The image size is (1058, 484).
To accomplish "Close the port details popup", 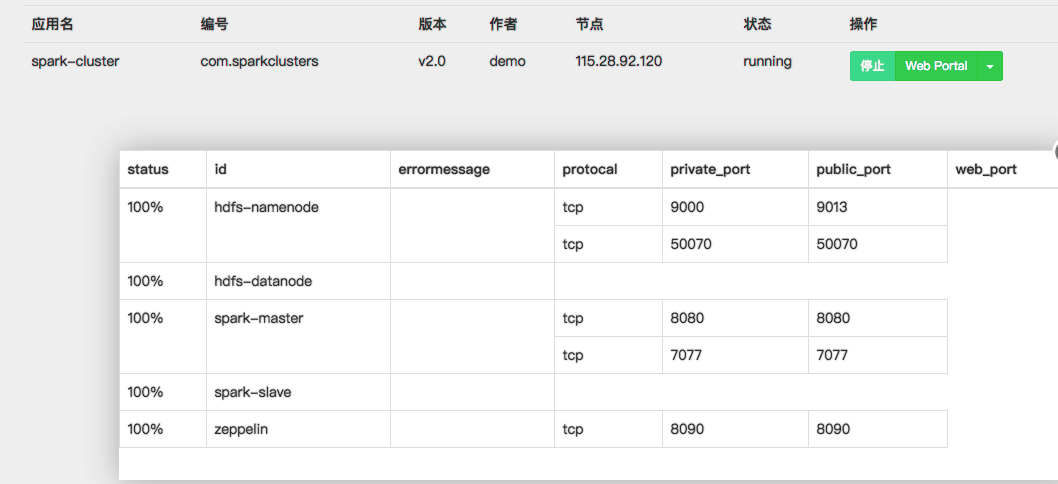I will pos(1055,151).
